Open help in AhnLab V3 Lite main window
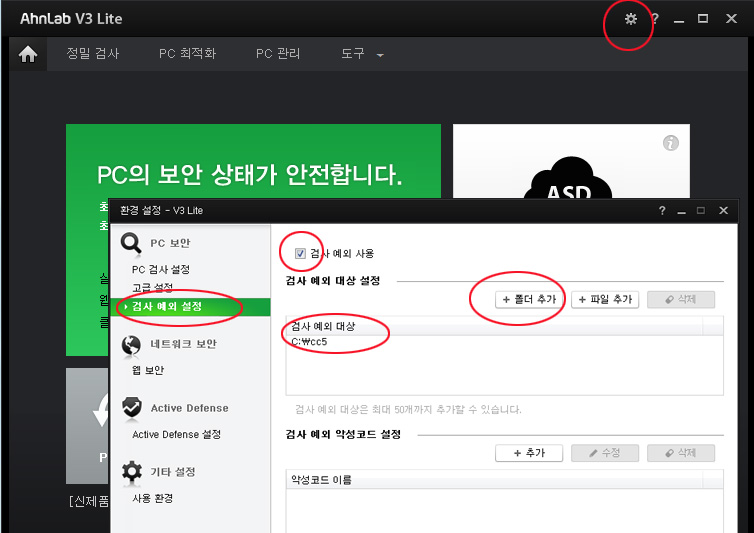Image resolution: width=754 pixels, height=533 pixels. [655, 19]
